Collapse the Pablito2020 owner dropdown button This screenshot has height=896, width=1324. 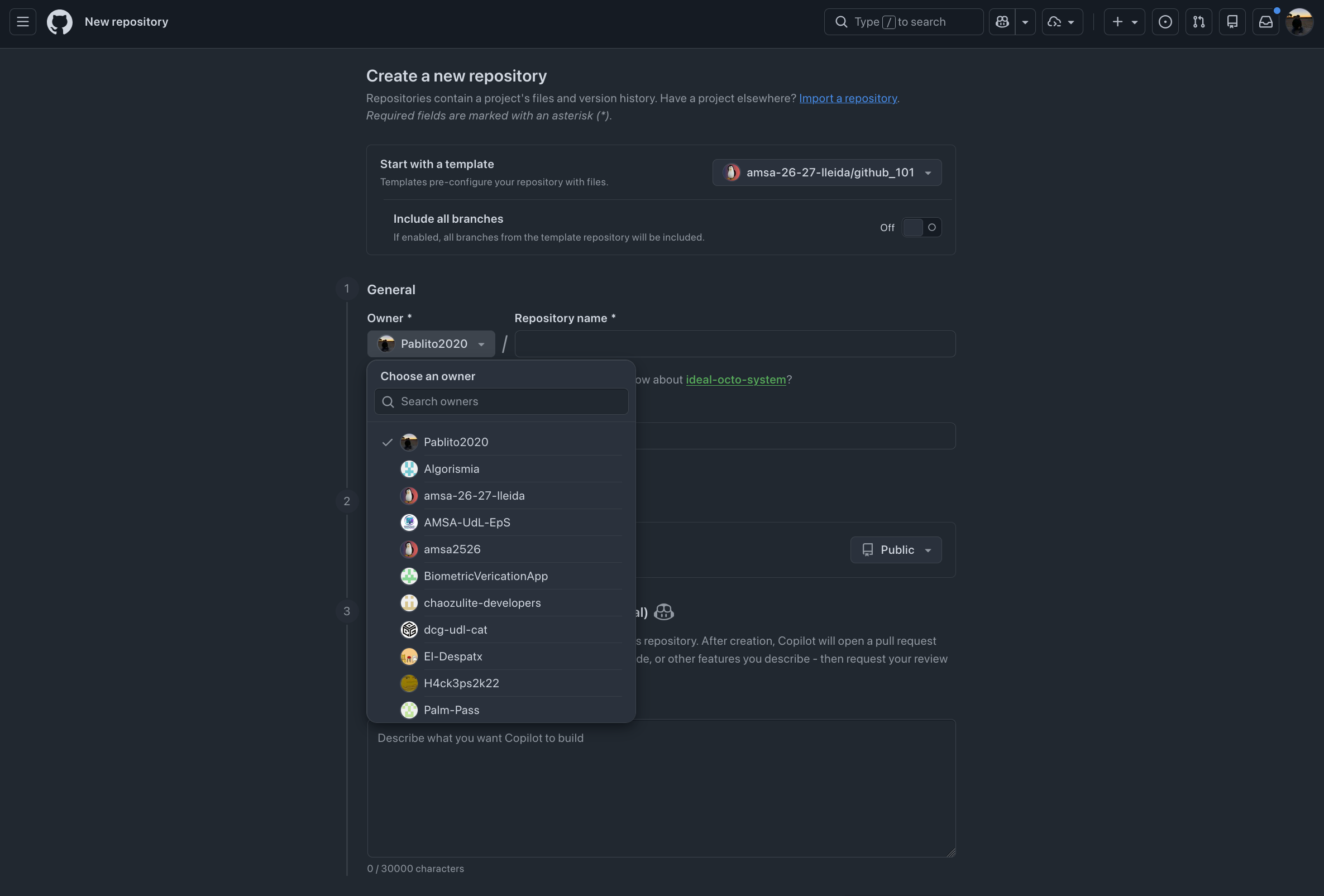431,344
